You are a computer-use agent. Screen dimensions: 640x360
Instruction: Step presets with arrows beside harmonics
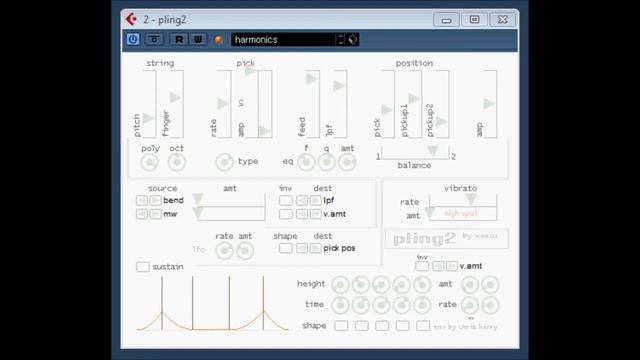pyautogui.click(x=340, y=40)
